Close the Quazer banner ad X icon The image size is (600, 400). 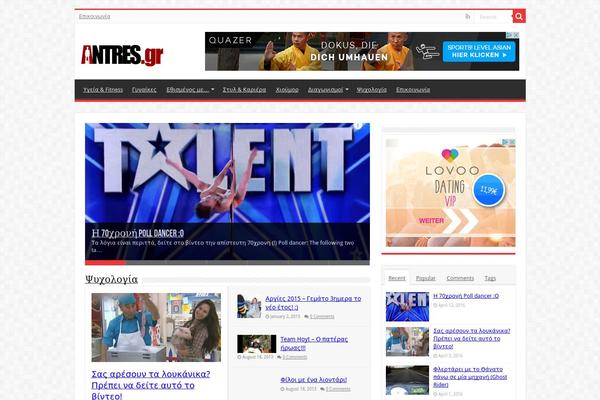[x=516, y=35]
